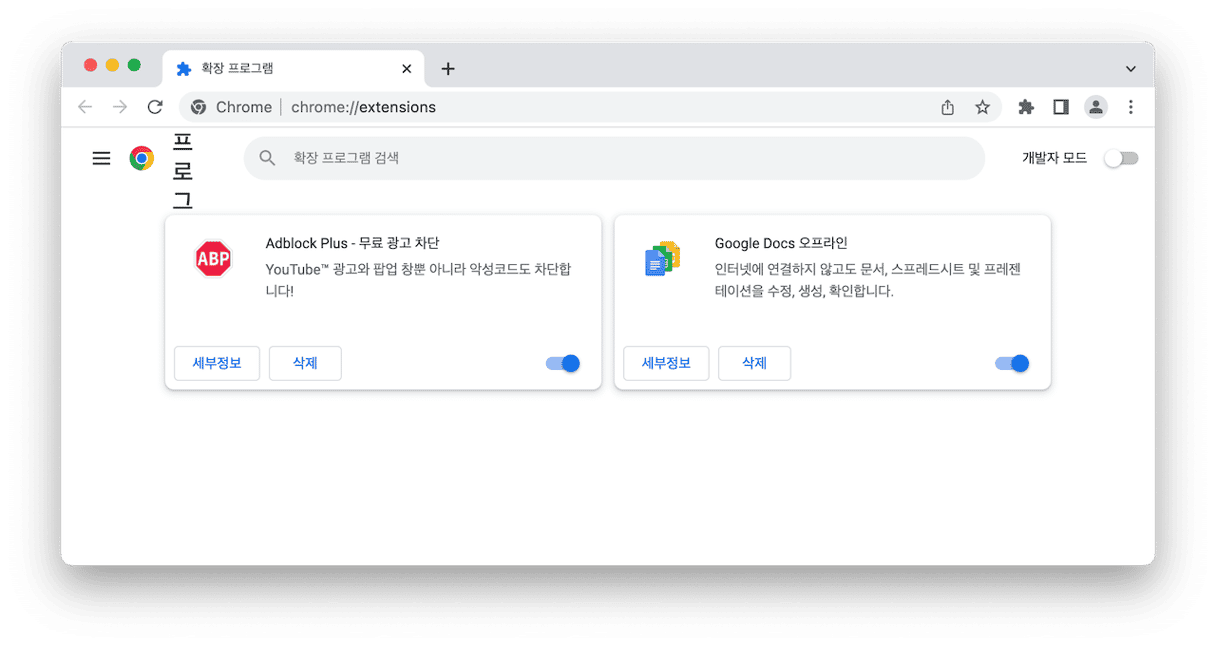Click 삭제 for Google Docs 오프라인
1216x646 pixels.
[754, 363]
